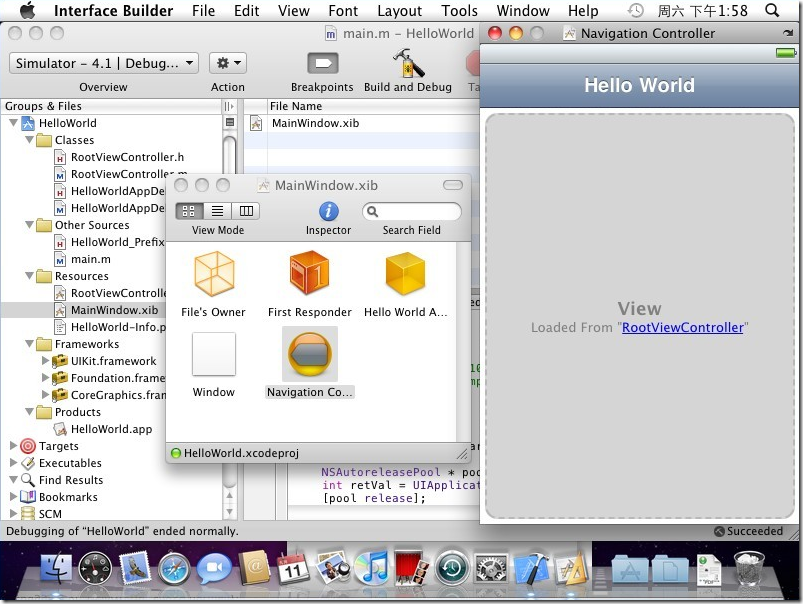Expand the Executables group
Viewport: 803px width, 604px height.
tap(14, 463)
